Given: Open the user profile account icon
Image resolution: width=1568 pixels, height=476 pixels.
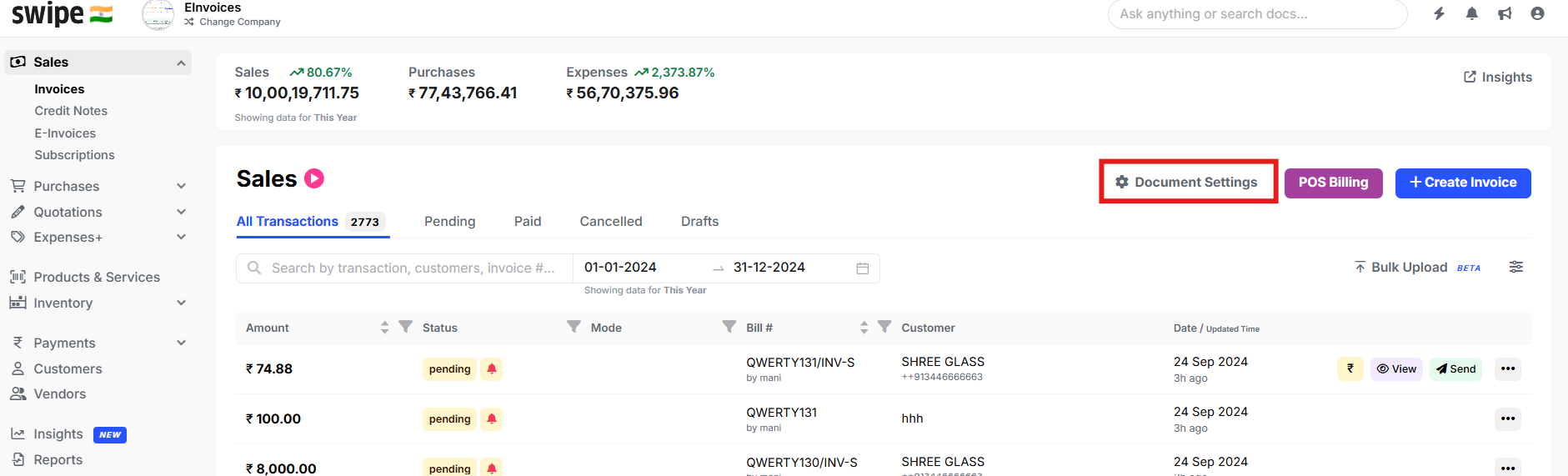Looking at the screenshot, I should pyautogui.click(x=1537, y=13).
